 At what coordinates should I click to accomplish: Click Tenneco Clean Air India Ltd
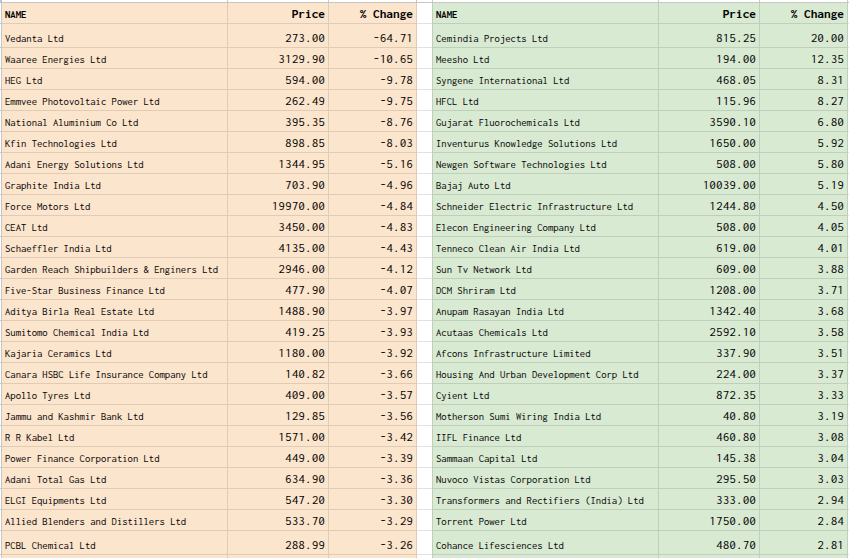[x=545, y=248]
